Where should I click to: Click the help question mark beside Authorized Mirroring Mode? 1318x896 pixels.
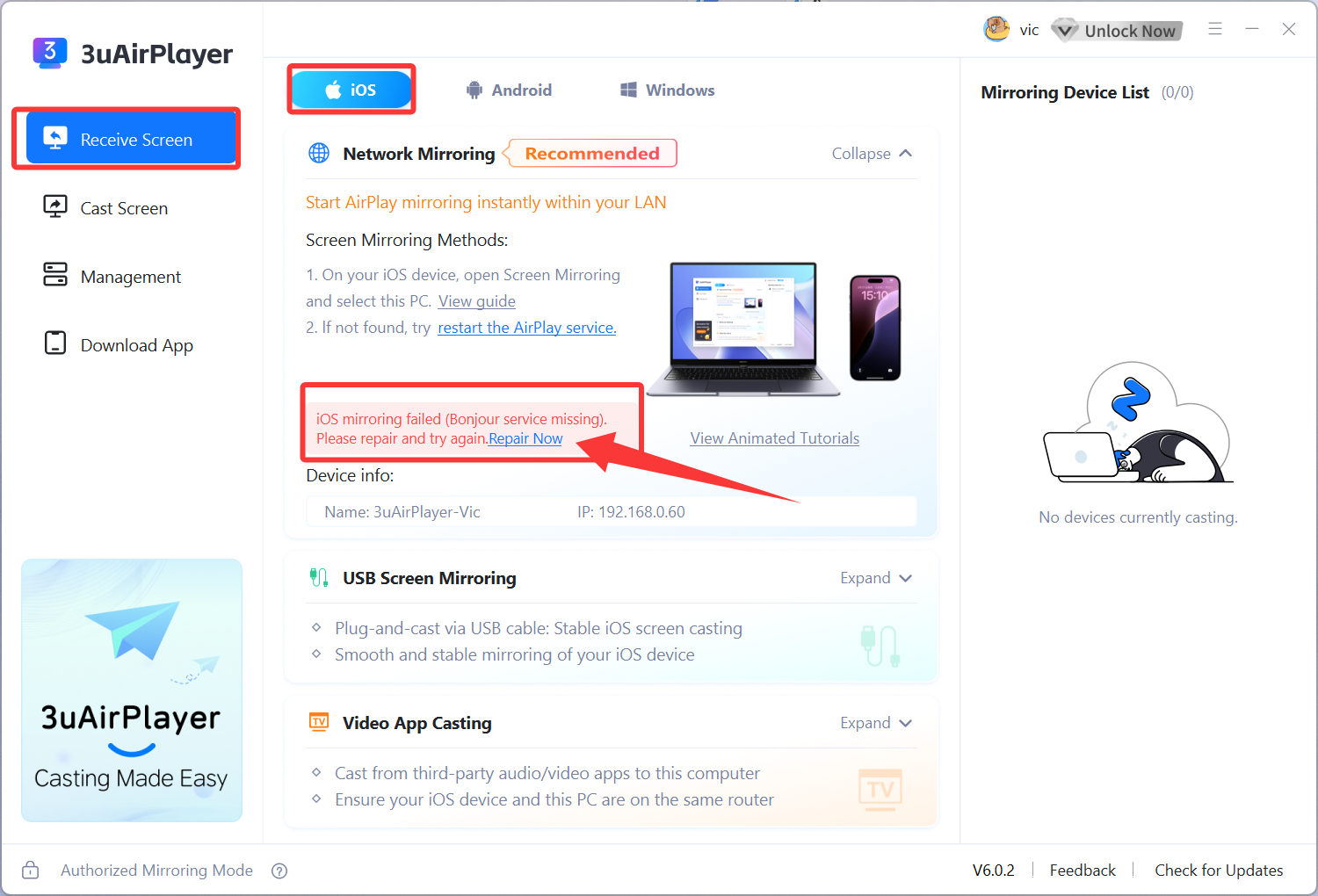279,871
